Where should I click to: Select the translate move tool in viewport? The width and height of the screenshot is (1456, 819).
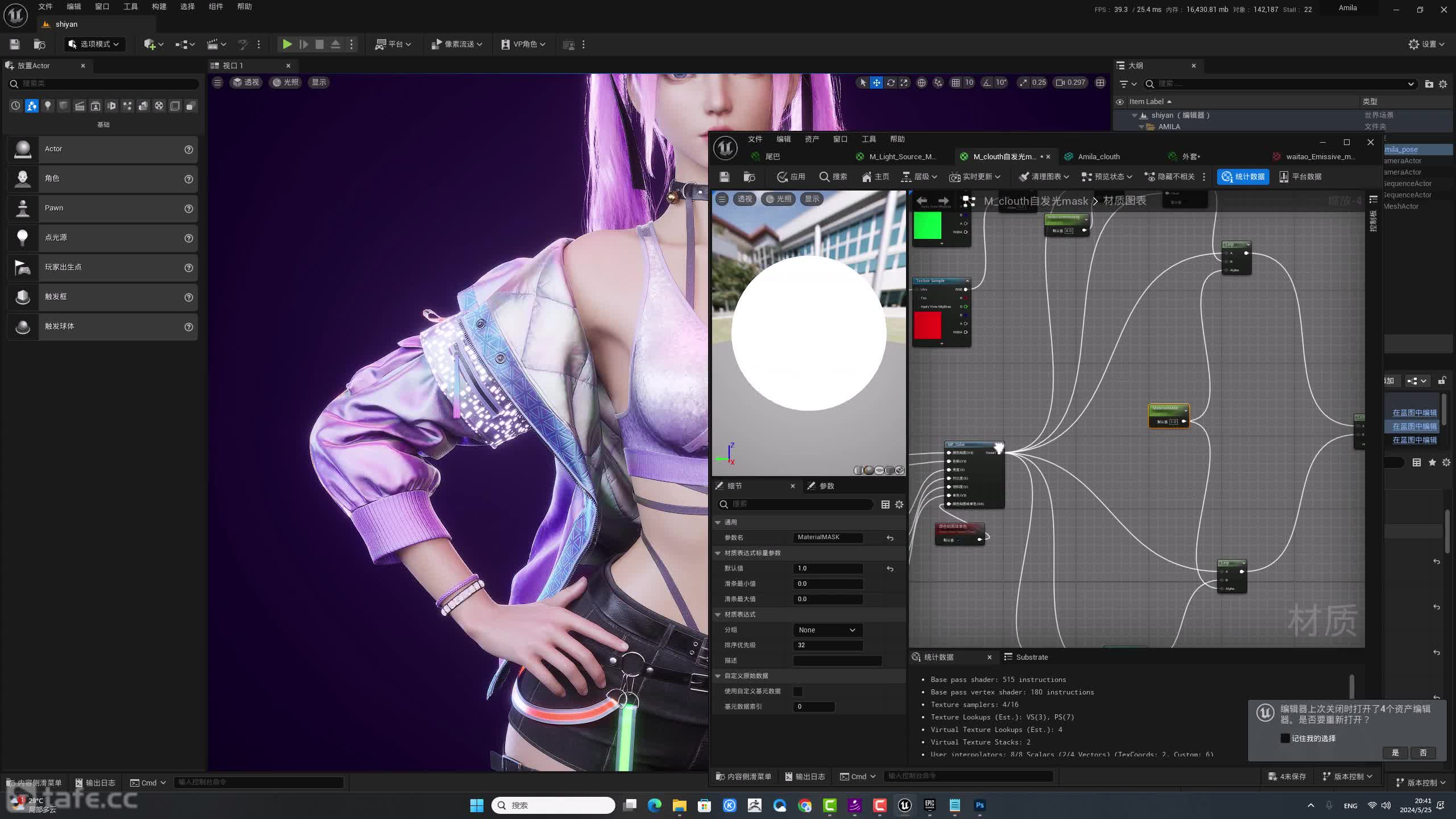(x=876, y=82)
